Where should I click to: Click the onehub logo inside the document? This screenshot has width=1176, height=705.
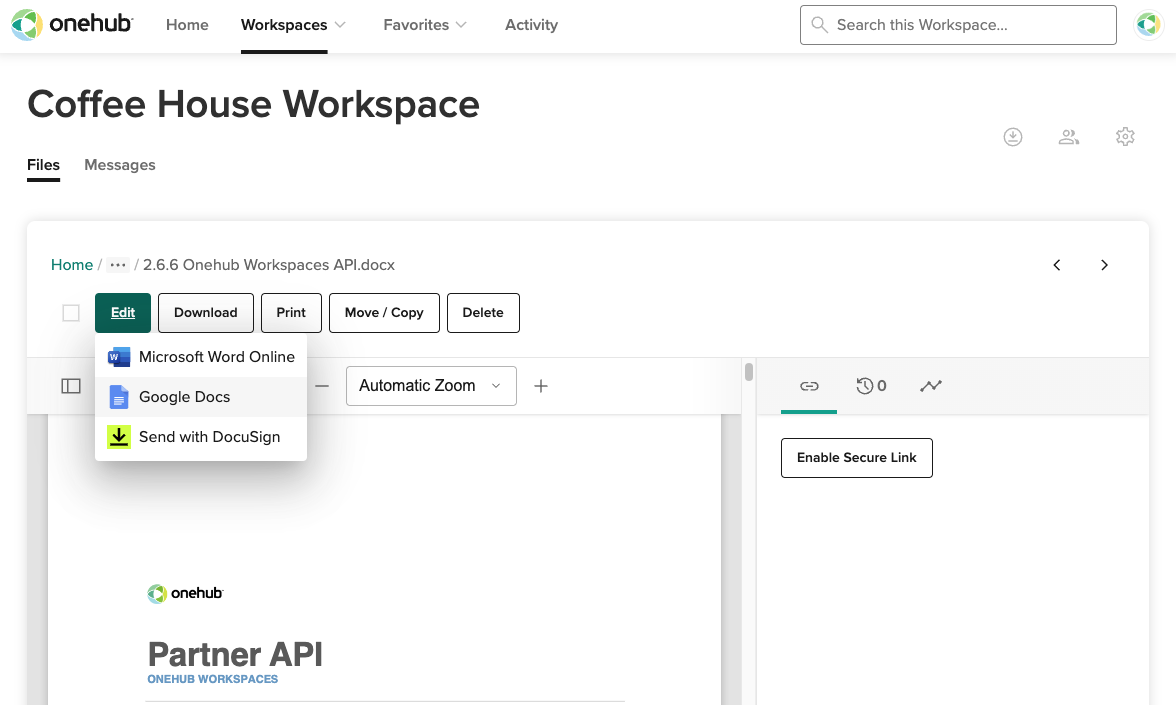(x=185, y=593)
